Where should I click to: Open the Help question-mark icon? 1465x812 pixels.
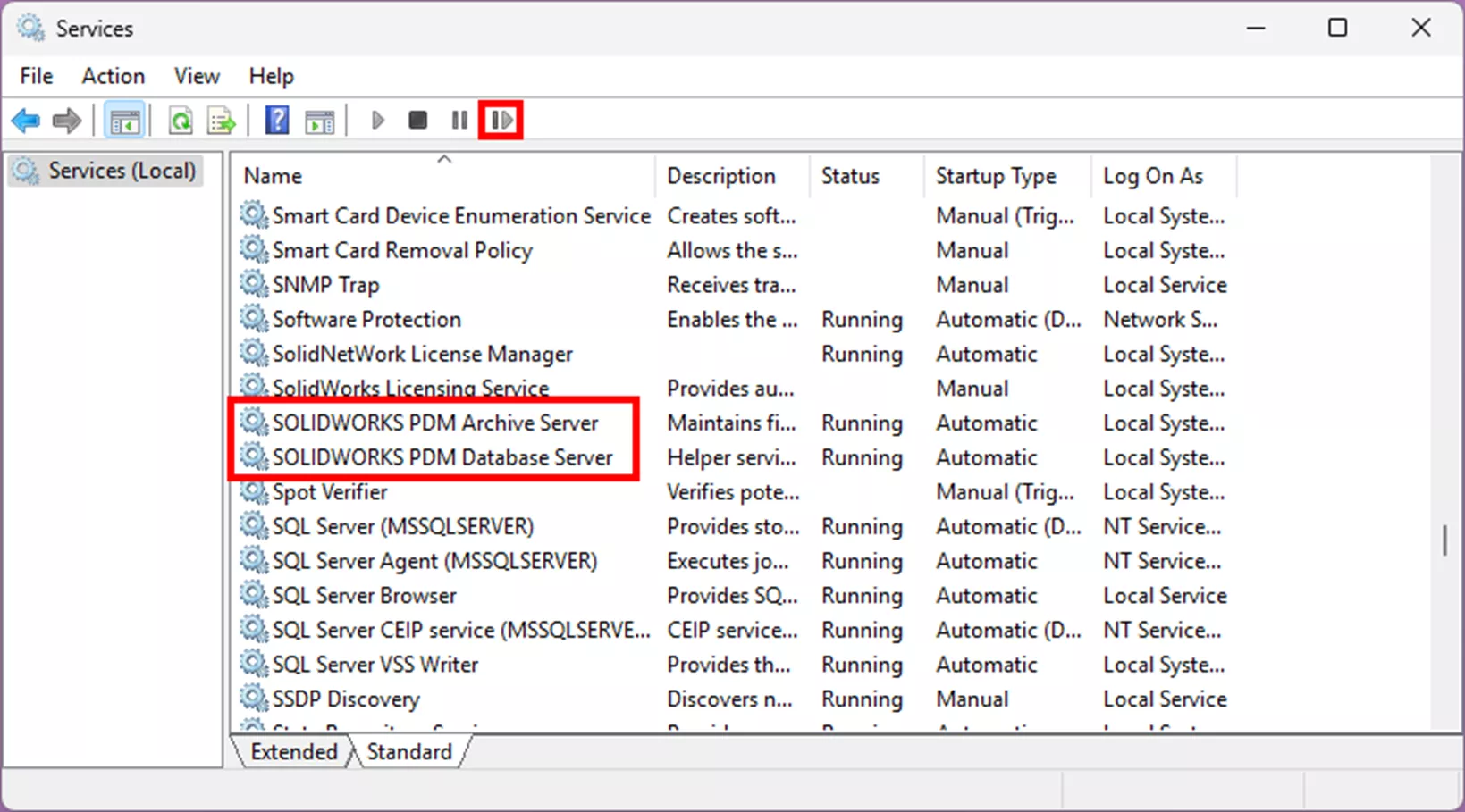(x=277, y=120)
